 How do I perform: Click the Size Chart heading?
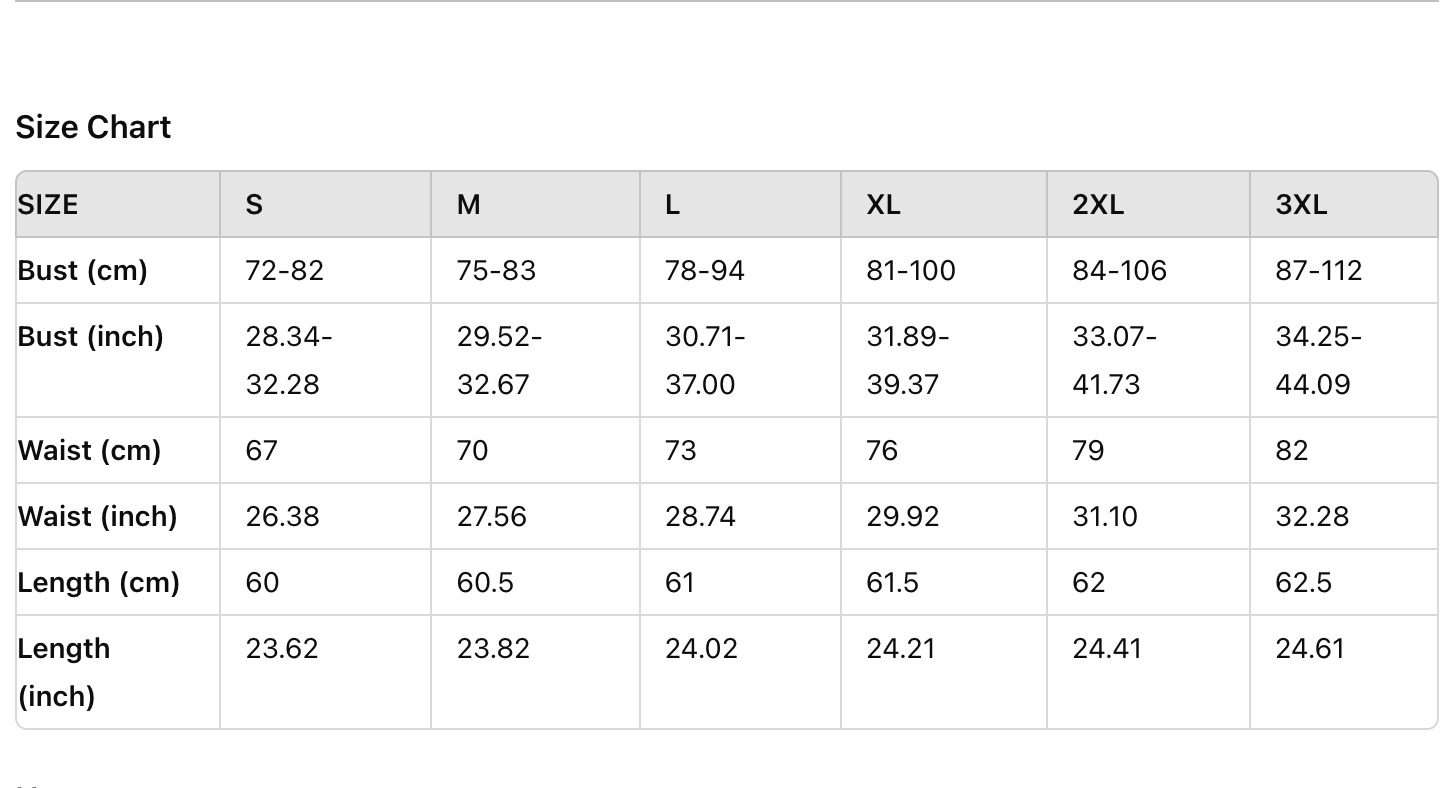(x=93, y=127)
